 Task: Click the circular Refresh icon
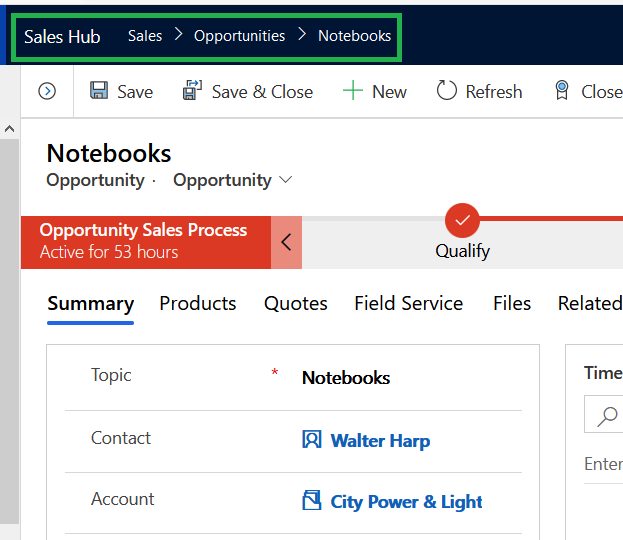[x=447, y=90]
